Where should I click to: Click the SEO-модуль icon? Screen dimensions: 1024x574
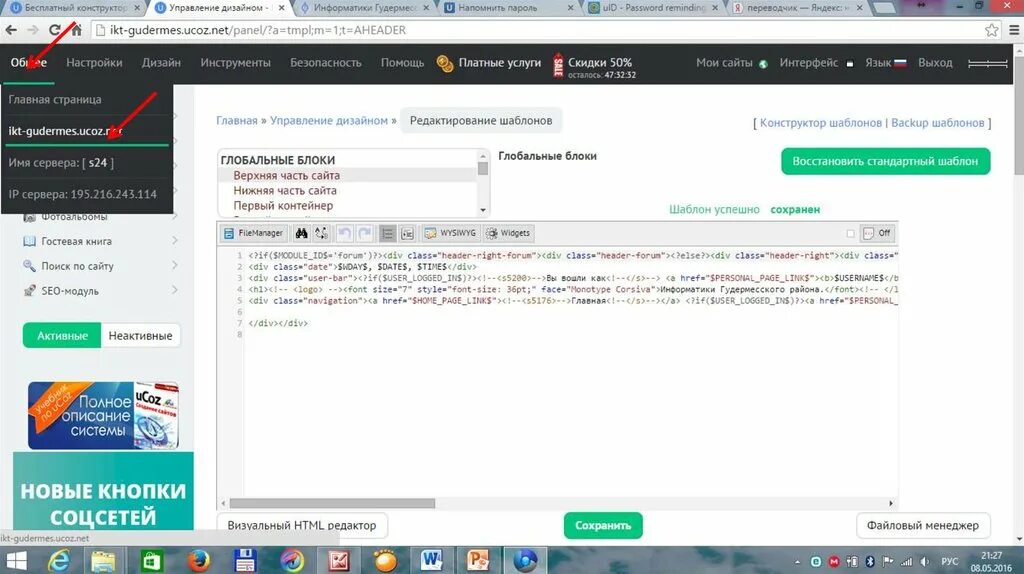29,291
